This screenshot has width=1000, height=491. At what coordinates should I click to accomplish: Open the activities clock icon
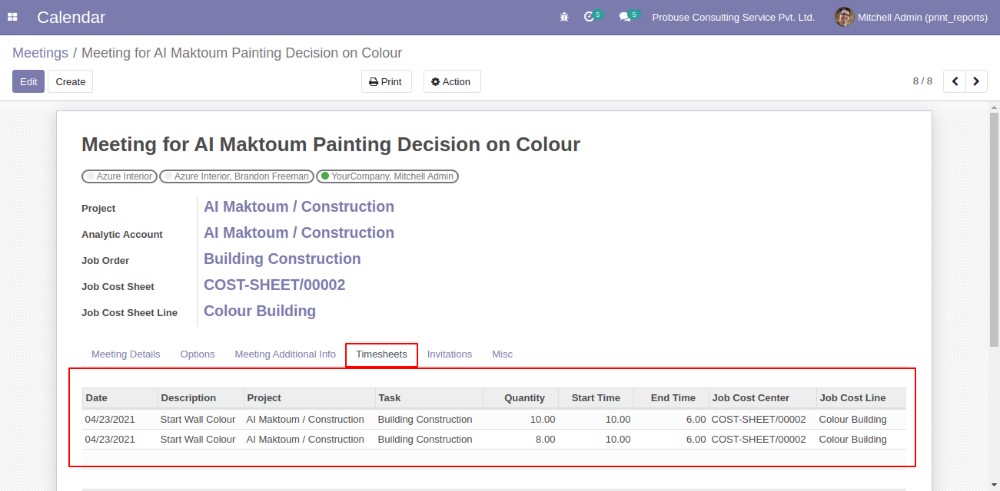(x=590, y=17)
